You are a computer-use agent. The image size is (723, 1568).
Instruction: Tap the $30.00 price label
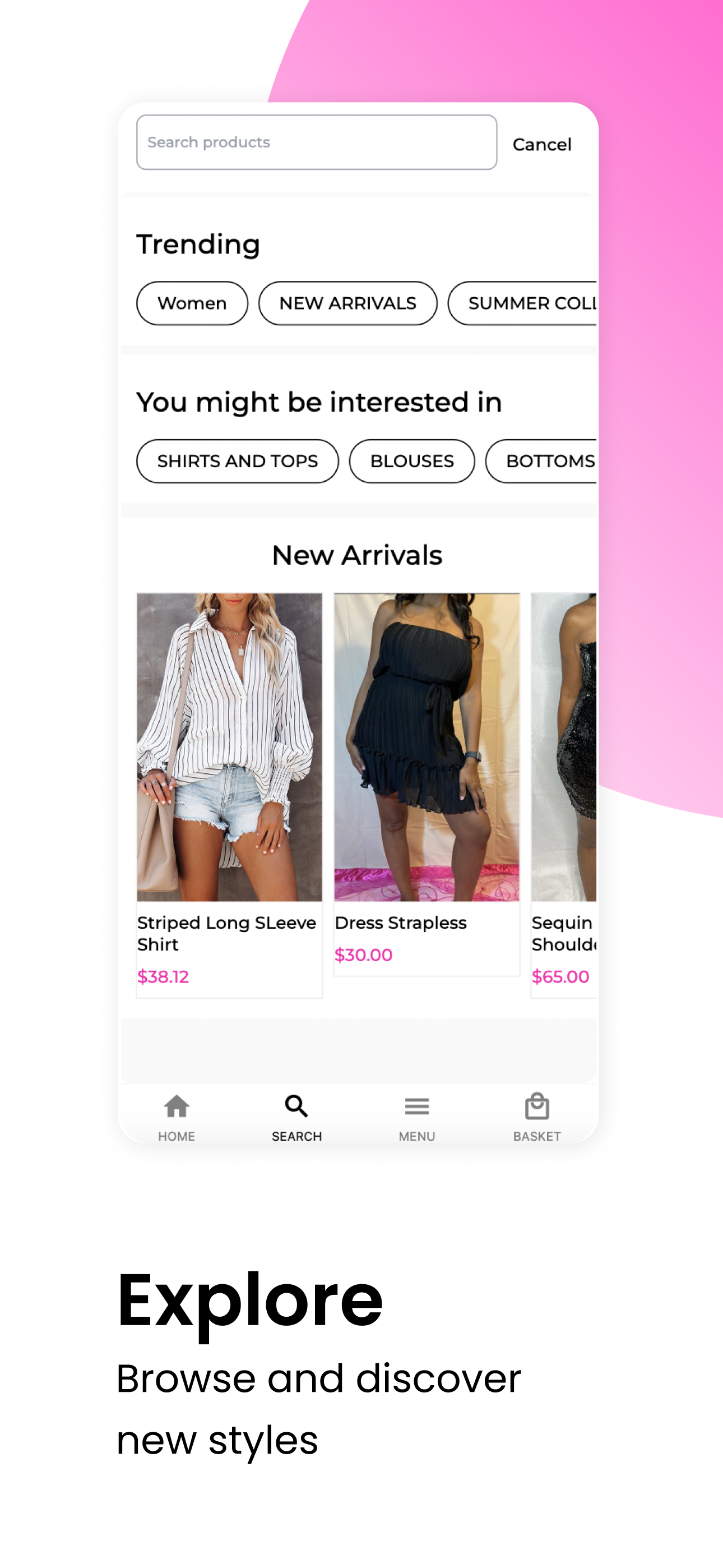point(363,954)
